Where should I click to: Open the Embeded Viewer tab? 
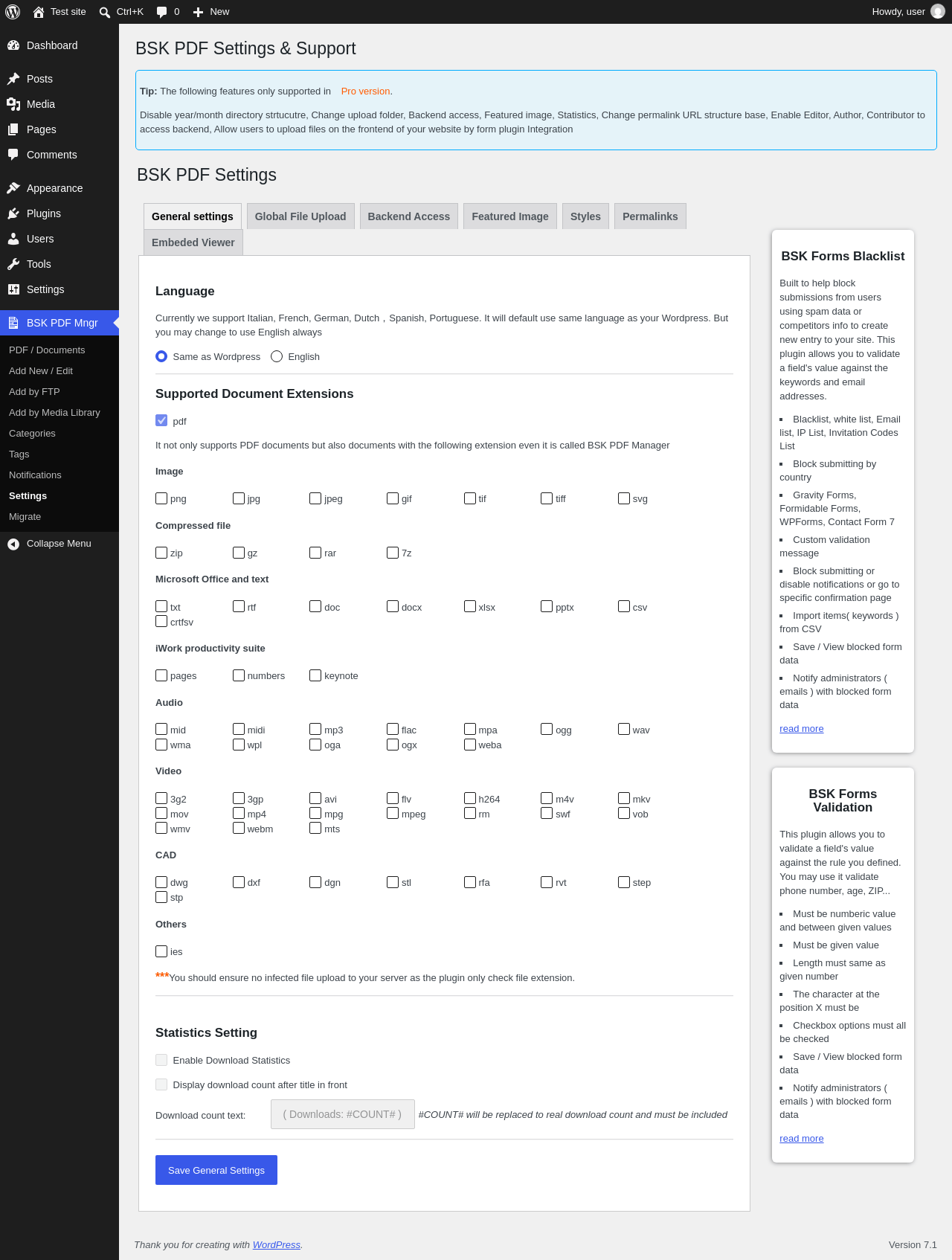click(x=193, y=242)
